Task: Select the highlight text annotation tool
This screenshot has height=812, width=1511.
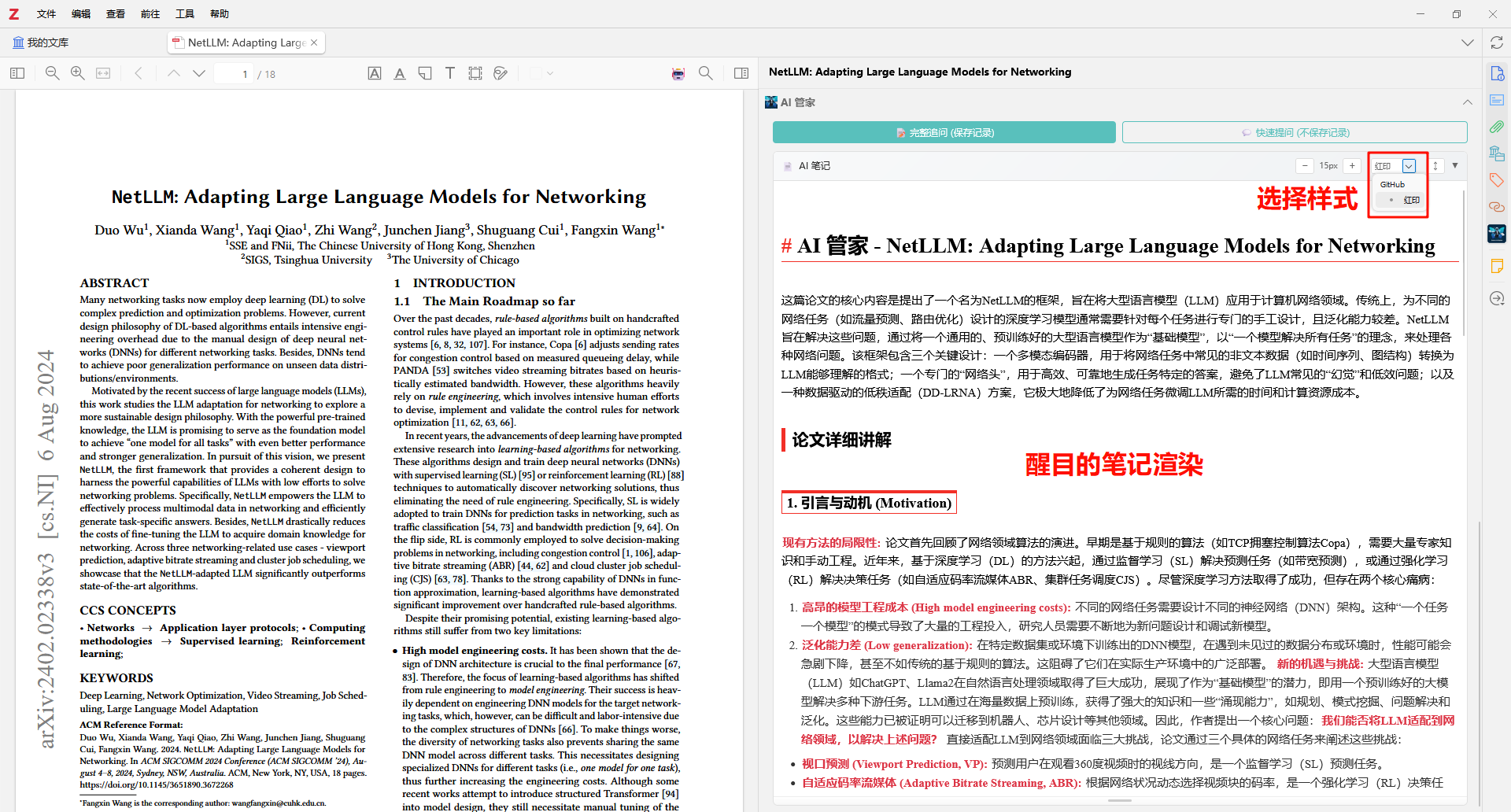Action: (375, 73)
